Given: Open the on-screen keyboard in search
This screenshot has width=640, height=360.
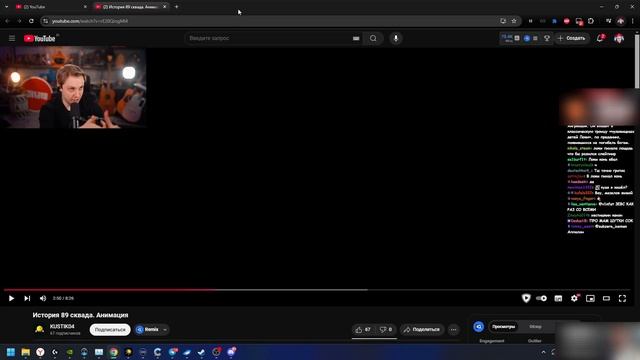Looking at the screenshot, I should [356, 38].
